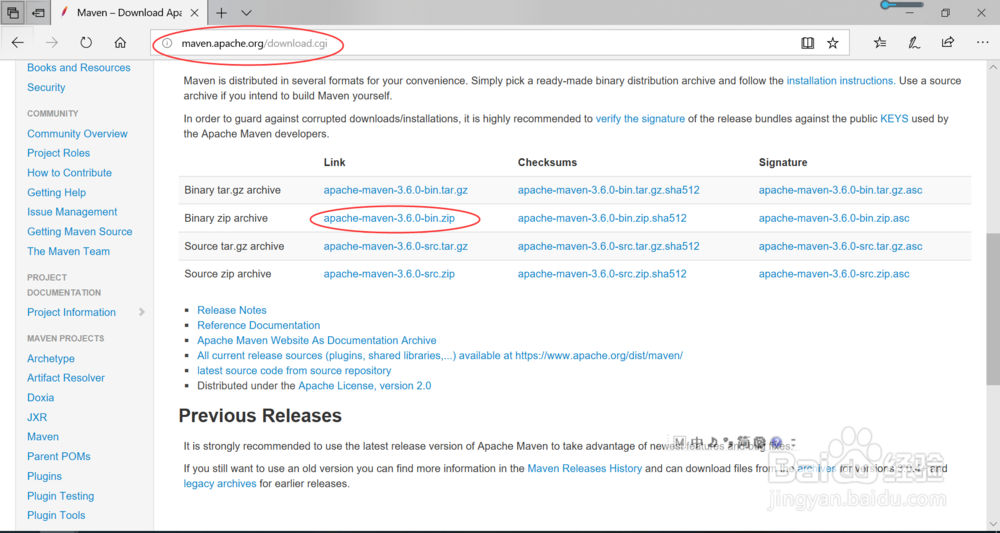Open Plugins sidebar link

tap(44, 476)
